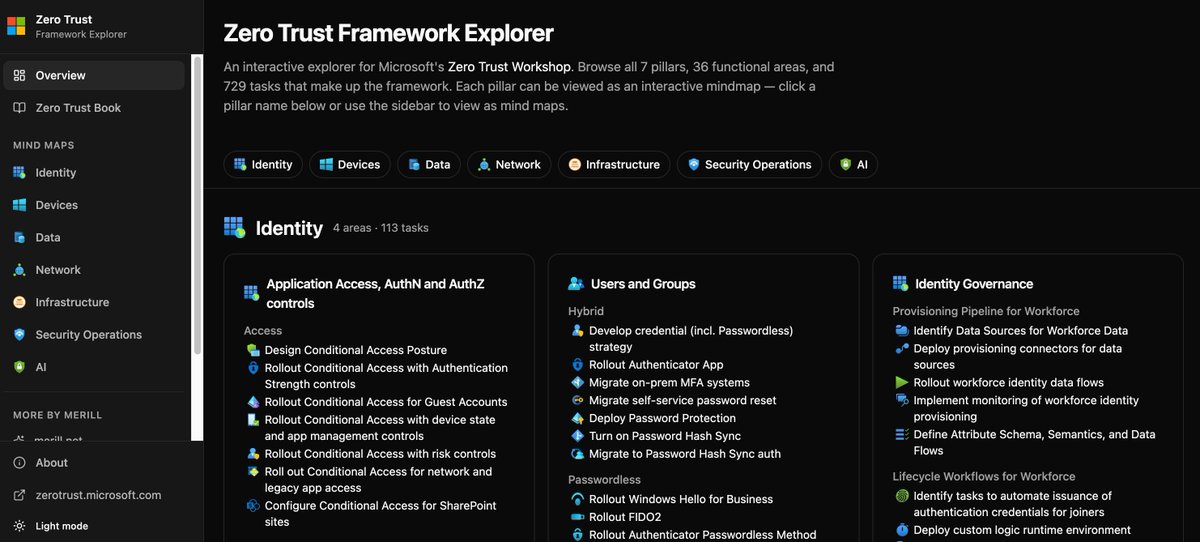
Task: Open the Identity section heading
Action: (289, 228)
